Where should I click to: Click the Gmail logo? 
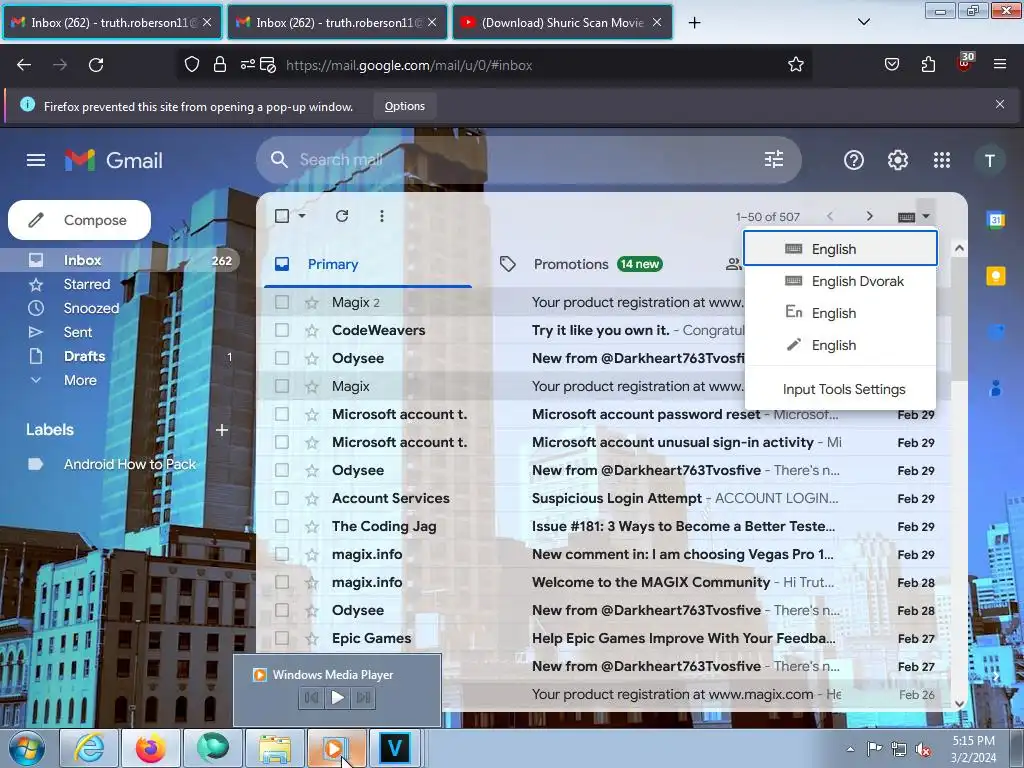[x=114, y=160]
